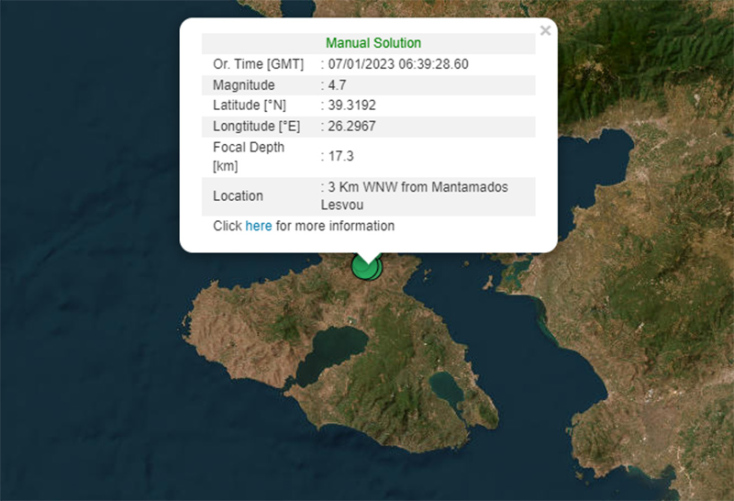This screenshot has width=734, height=501.
Task: Click the 'Longtitude [°E]' row label
Action: [260, 126]
